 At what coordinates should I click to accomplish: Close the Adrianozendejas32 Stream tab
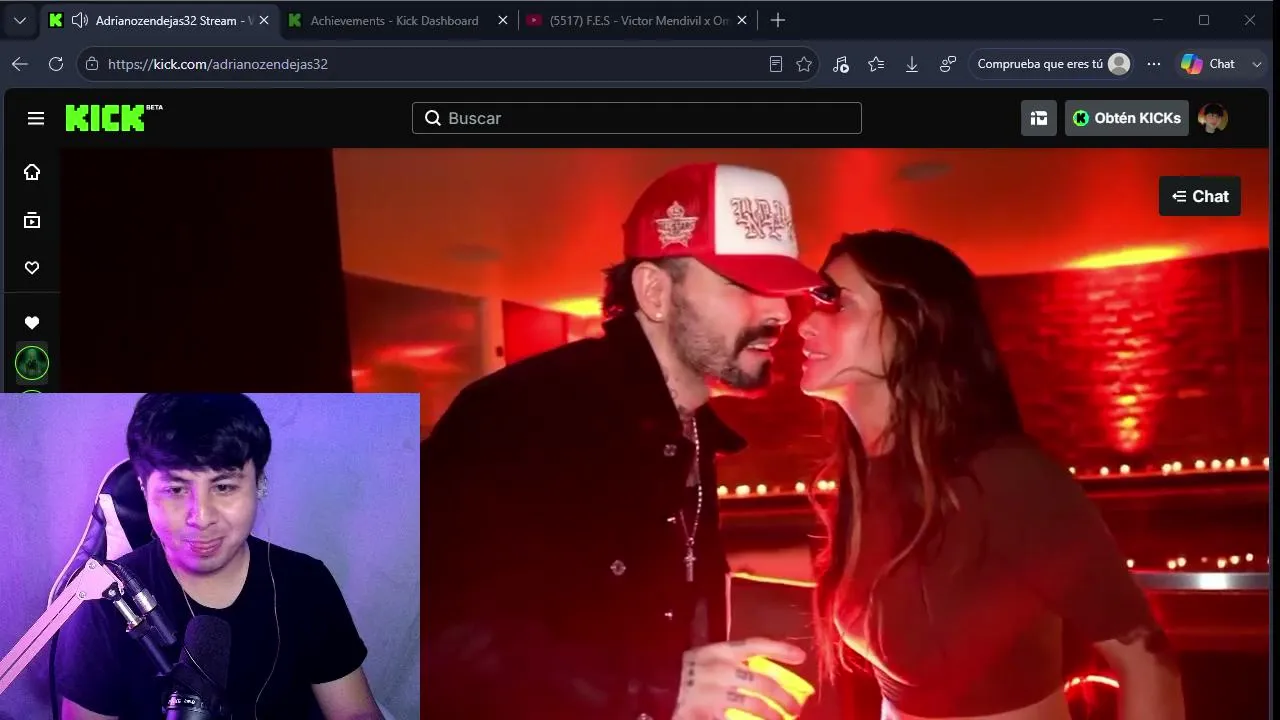coord(264,20)
